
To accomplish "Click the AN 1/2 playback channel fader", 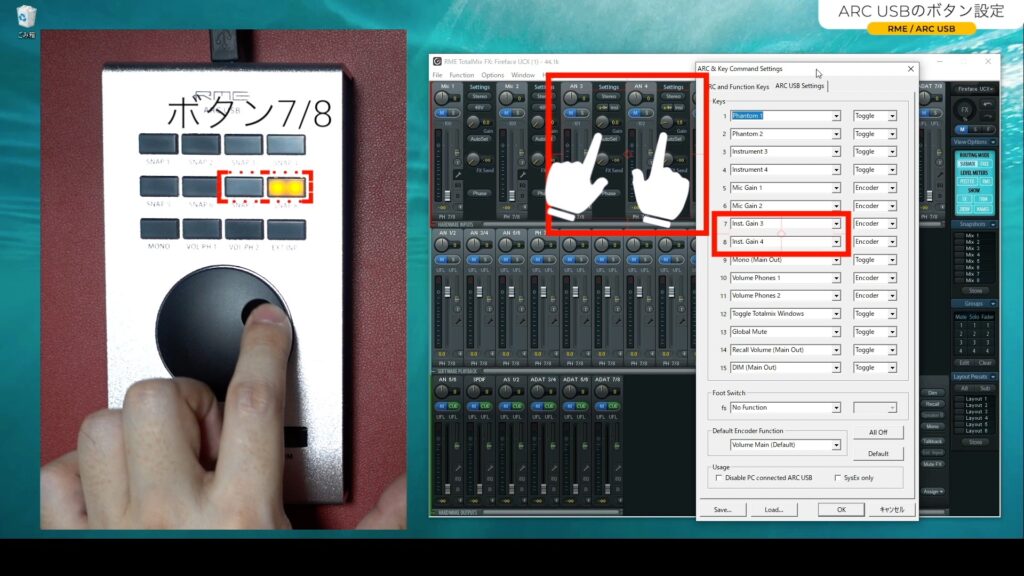I will coord(447,292).
